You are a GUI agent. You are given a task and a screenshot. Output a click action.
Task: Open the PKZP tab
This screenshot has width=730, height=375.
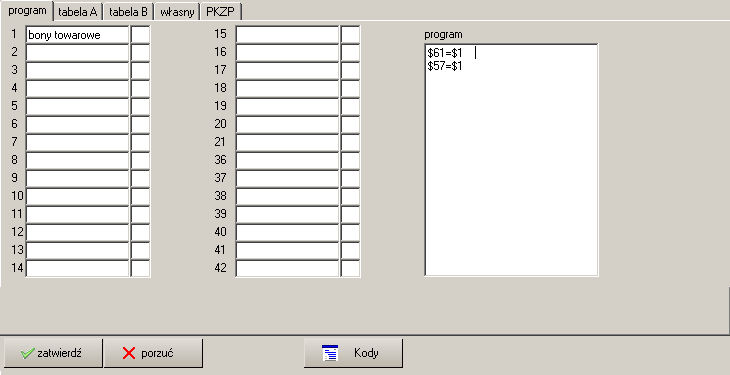(221, 12)
